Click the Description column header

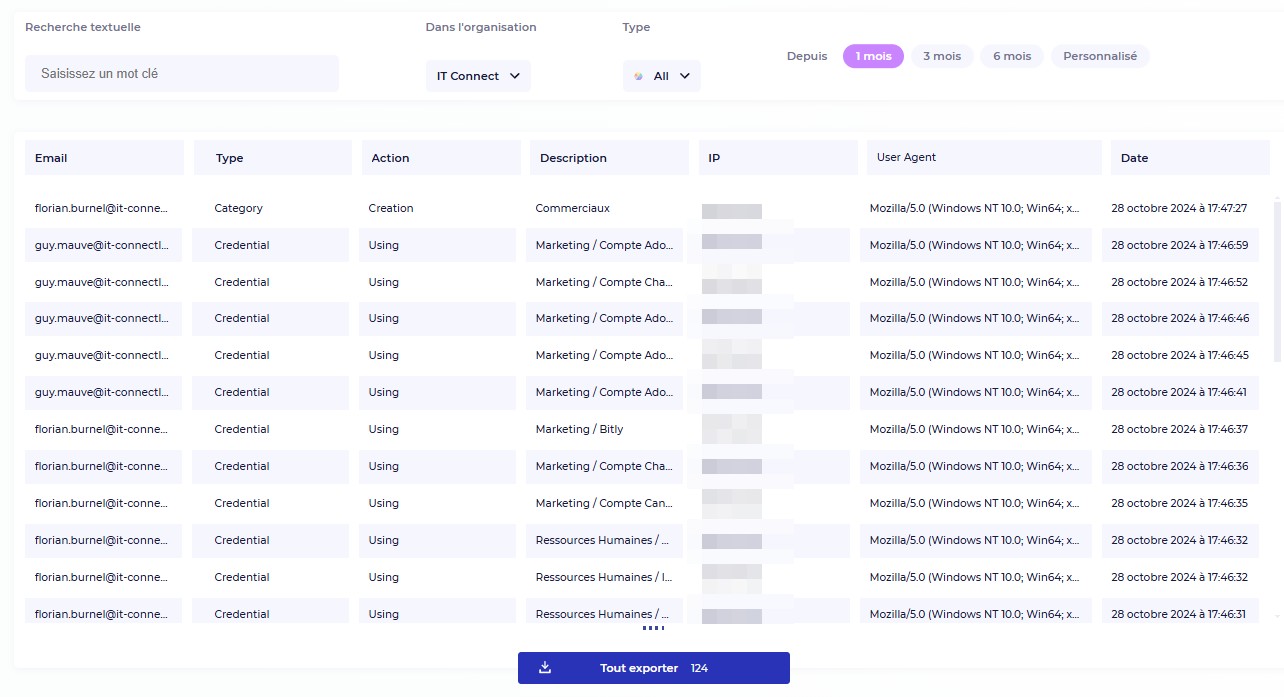click(x=608, y=158)
